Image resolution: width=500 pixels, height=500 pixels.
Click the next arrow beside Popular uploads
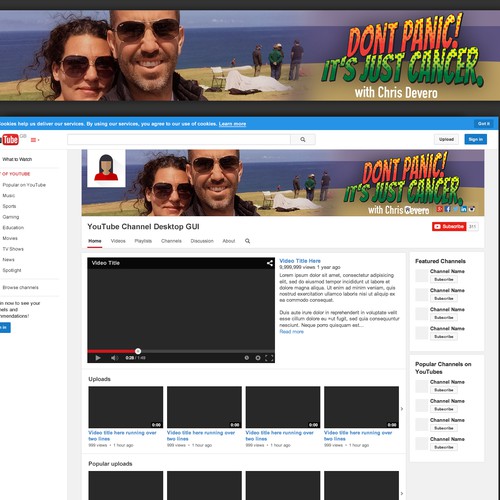coord(402,493)
